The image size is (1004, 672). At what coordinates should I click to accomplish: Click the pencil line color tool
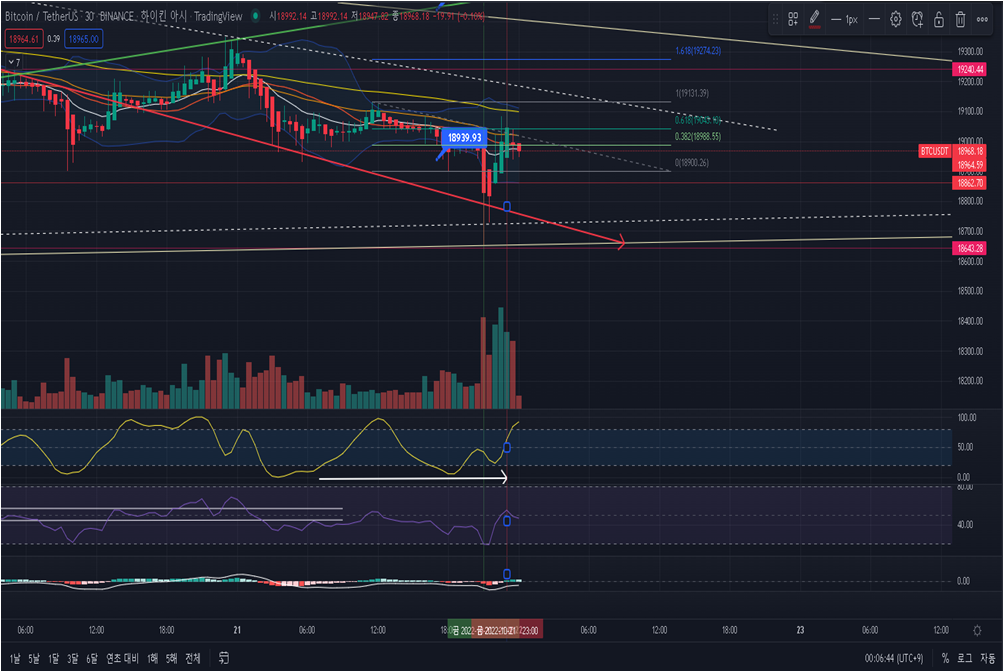coord(814,19)
